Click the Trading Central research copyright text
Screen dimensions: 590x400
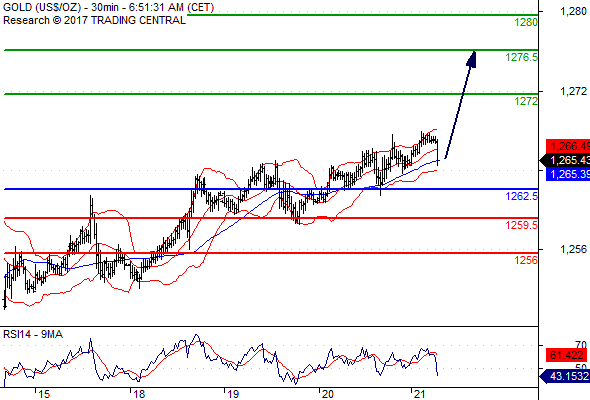[94, 20]
